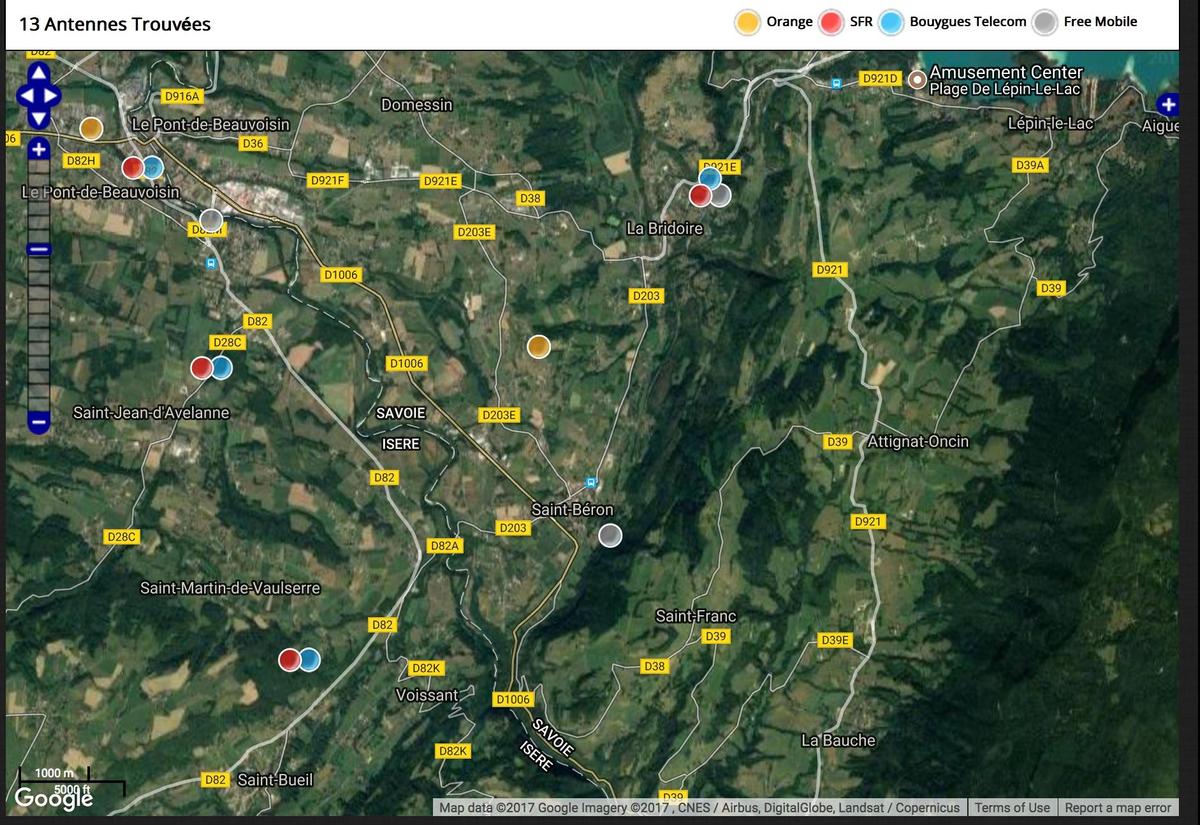This screenshot has width=1200, height=825.
Task: Select Bouygues marker below Saint-Martin-de-Vaulserre
Action: tap(309, 660)
